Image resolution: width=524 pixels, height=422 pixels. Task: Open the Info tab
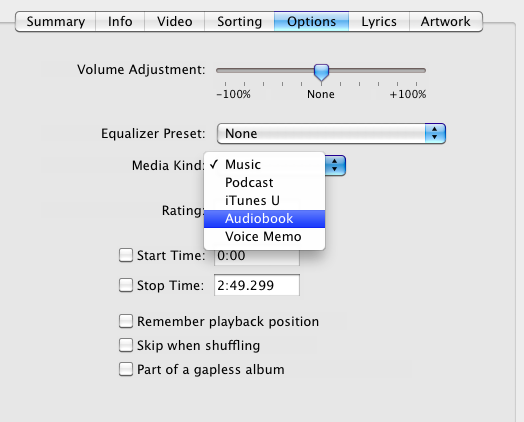click(x=120, y=22)
